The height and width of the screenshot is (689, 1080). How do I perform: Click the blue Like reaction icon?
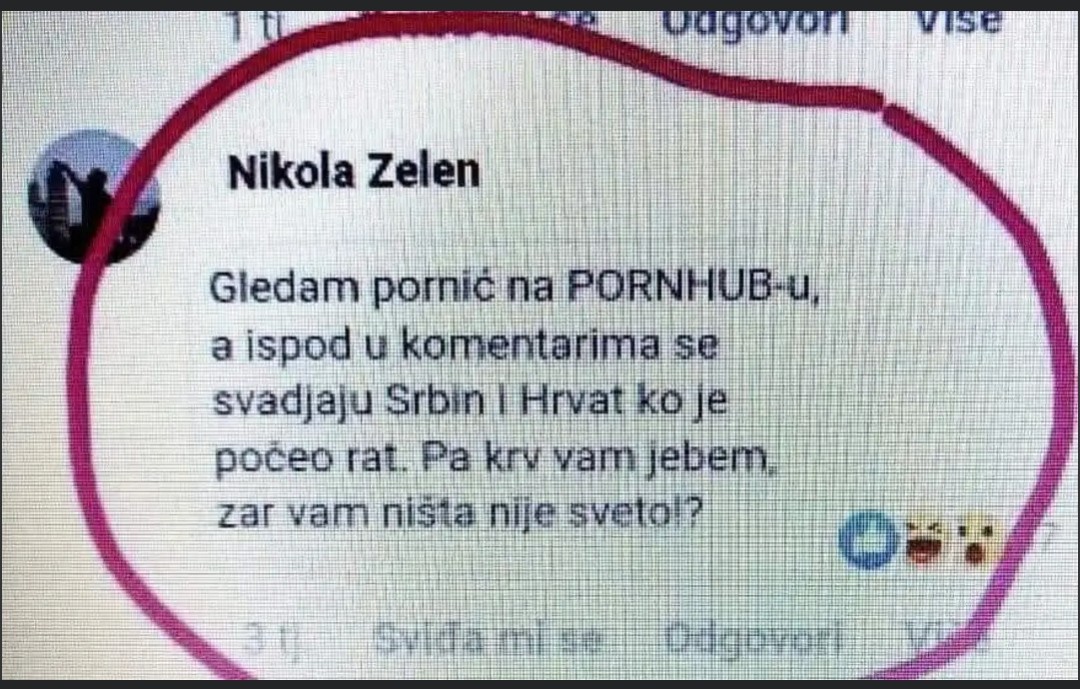tap(869, 539)
